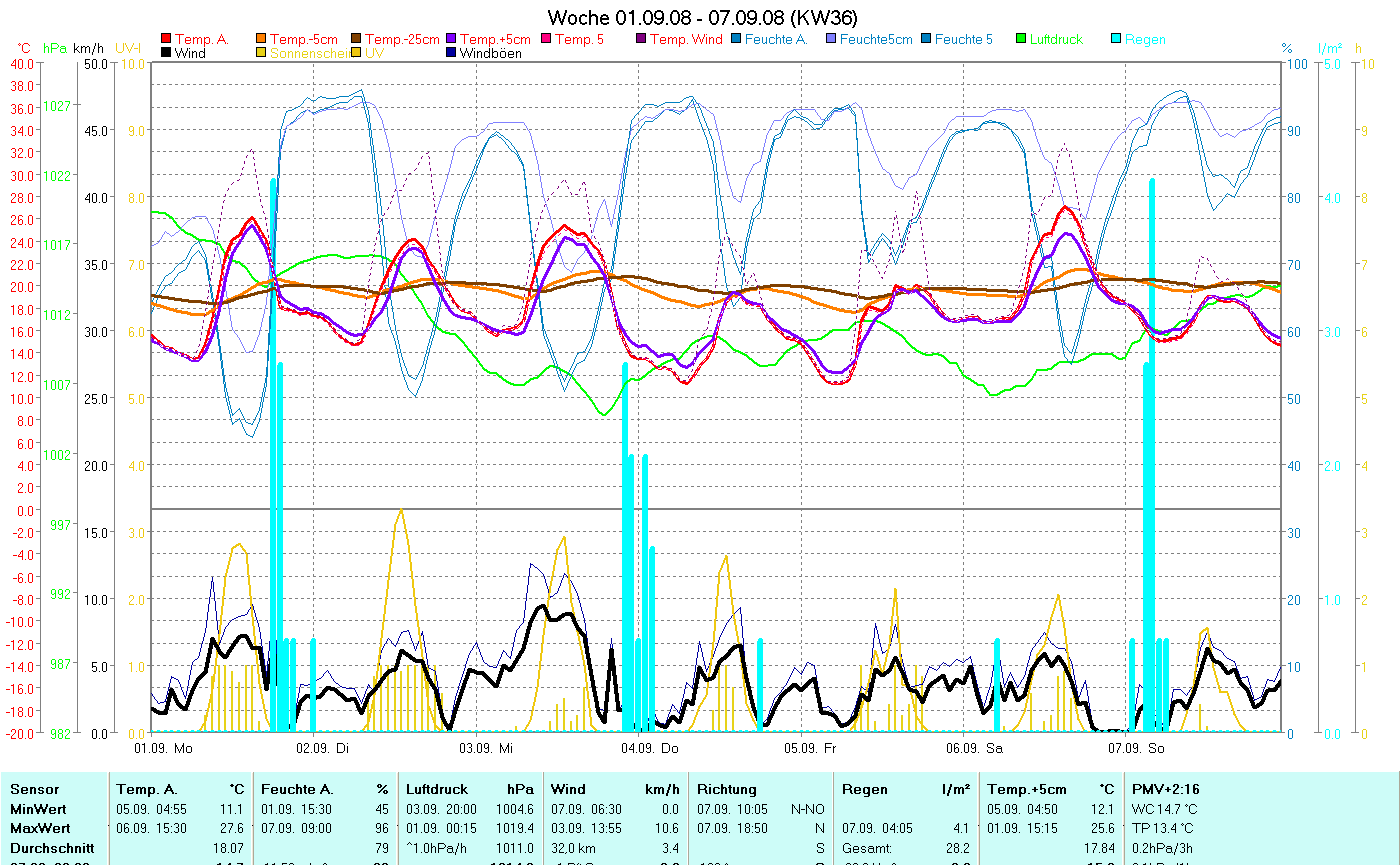Click the 07.09. So date label
The image size is (1400, 865).
[x=1136, y=747]
